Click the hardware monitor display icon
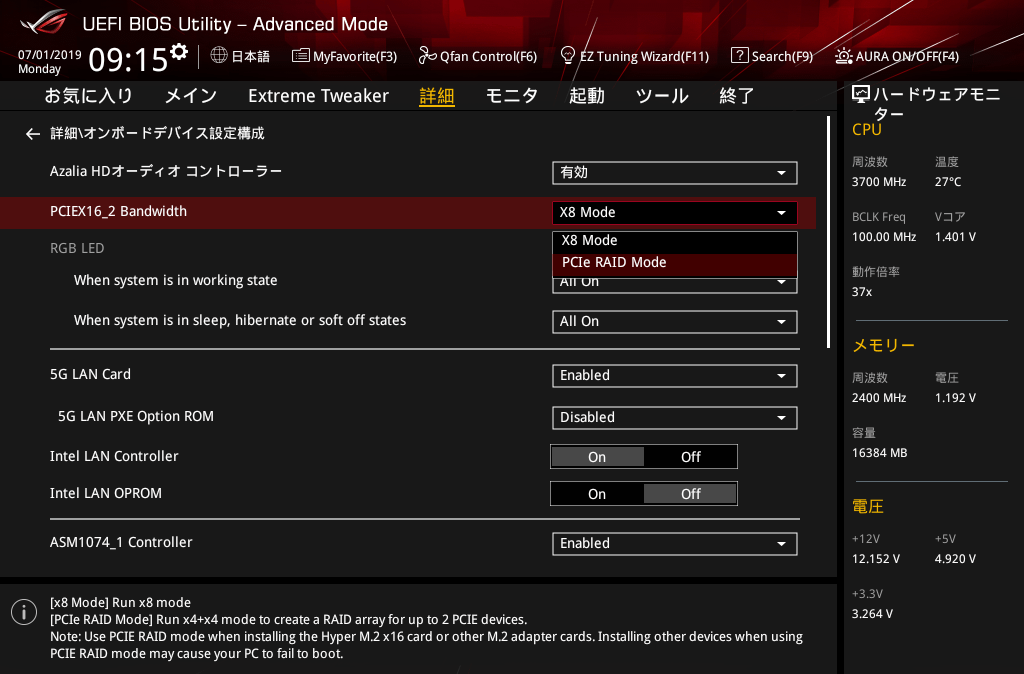This screenshot has width=1024, height=674. click(x=861, y=95)
